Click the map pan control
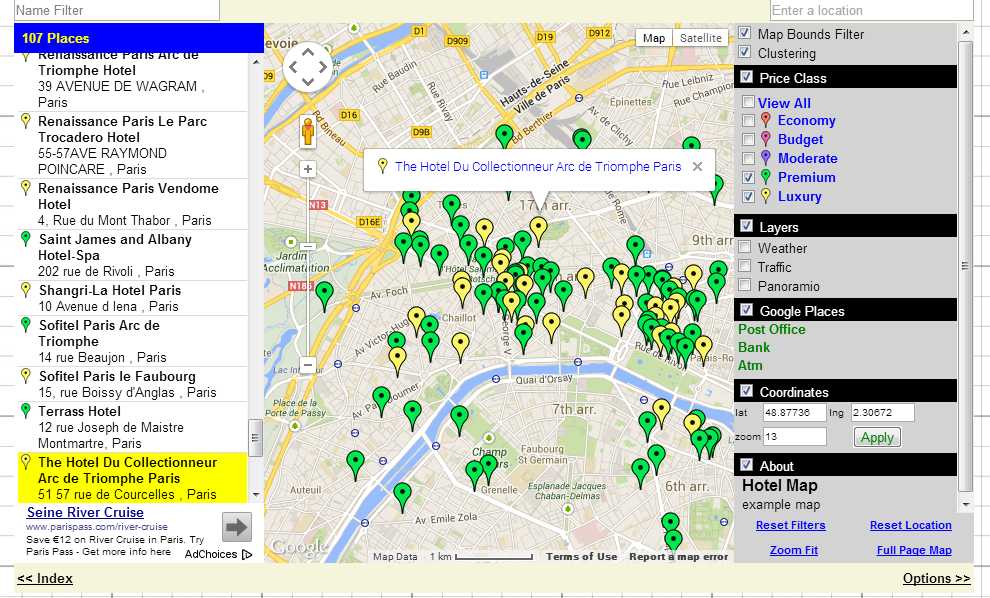990x598 pixels. click(x=307, y=67)
